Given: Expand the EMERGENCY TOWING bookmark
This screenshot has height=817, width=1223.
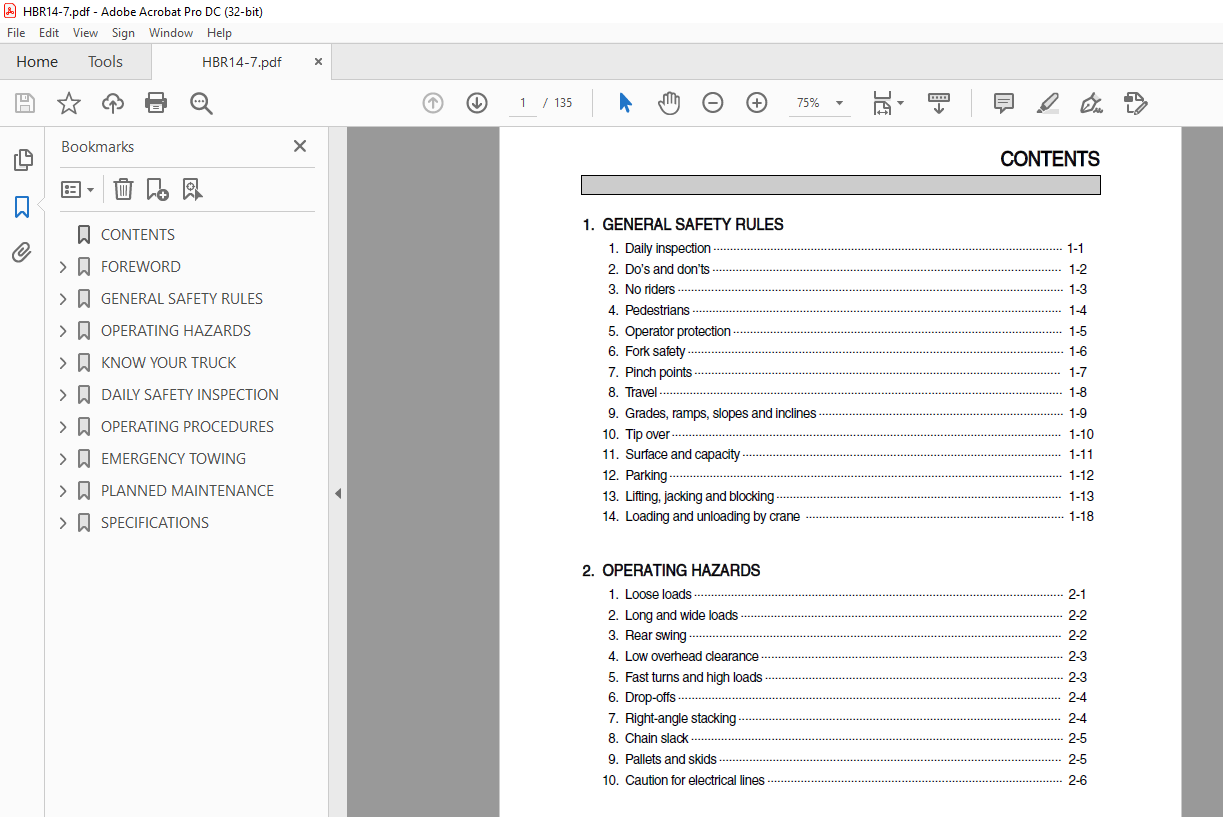Looking at the screenshot, I should pyautogui.click(x=63, y=459).
